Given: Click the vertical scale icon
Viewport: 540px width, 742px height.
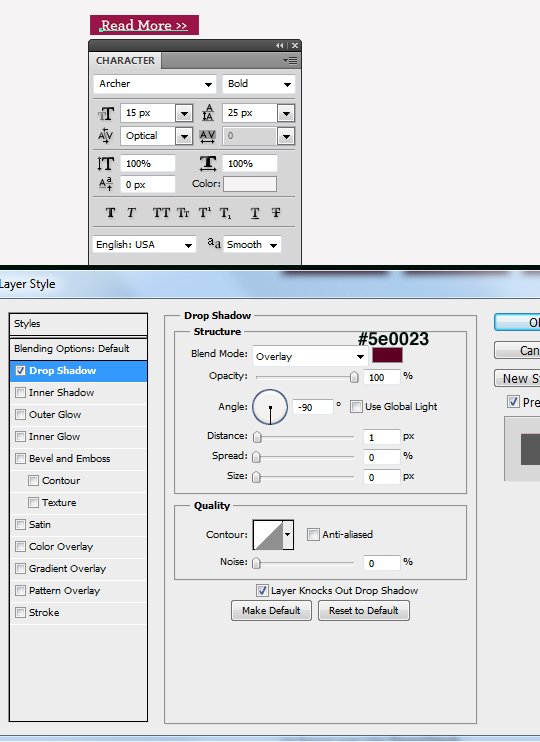Looking at the screenshot, I should [x=106, y=164].
